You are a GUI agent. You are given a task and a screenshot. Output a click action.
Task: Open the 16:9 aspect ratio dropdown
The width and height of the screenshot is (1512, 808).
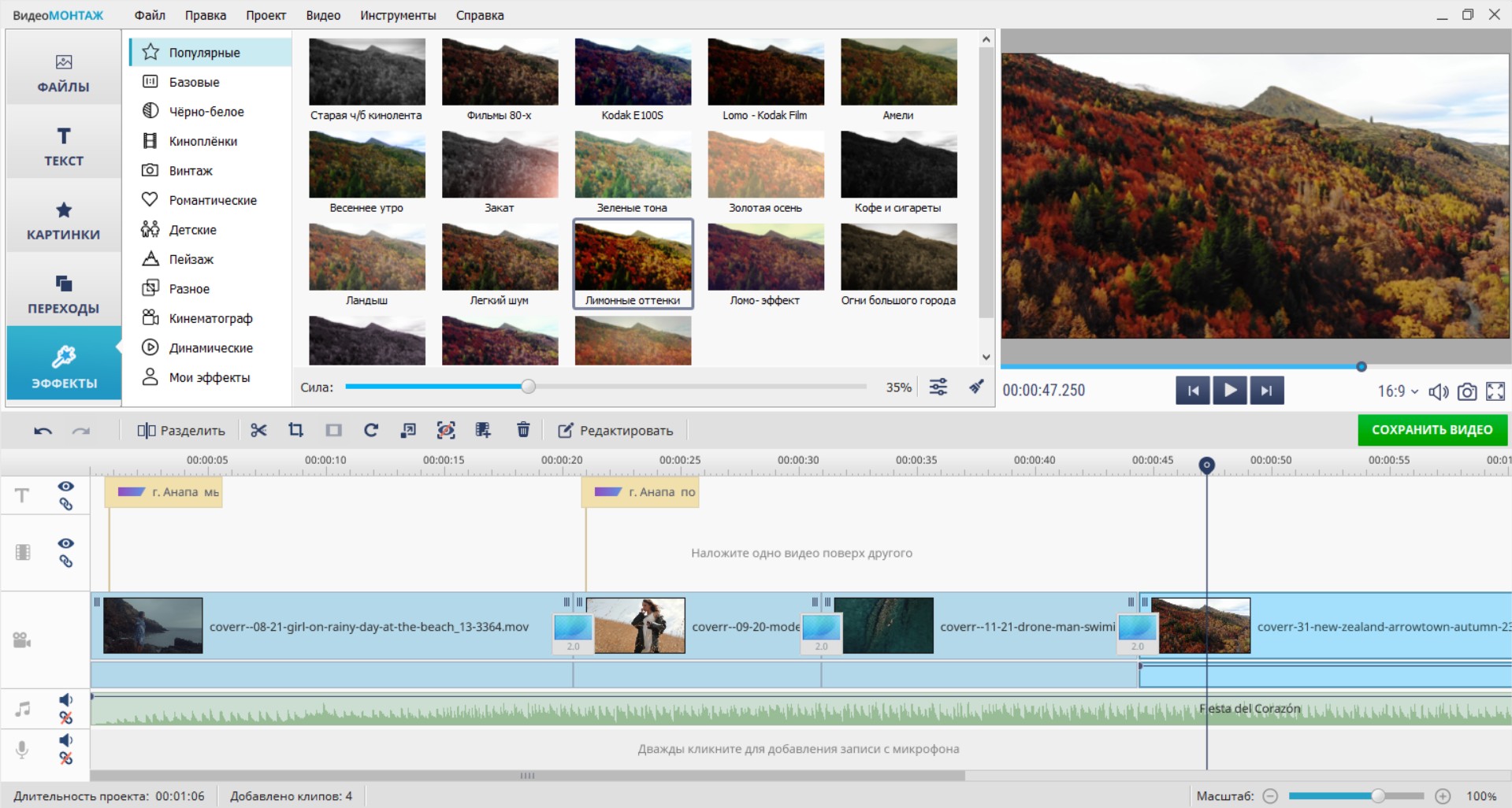[1398, 391]
